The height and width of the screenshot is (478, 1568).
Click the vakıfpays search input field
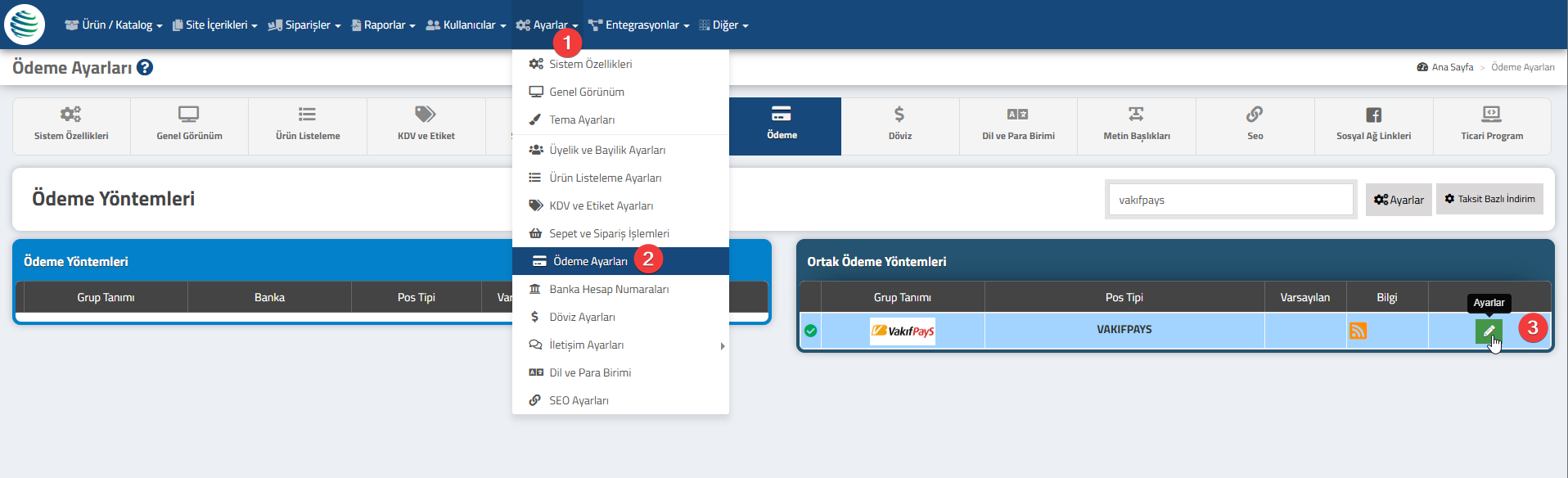(1231, 200)
